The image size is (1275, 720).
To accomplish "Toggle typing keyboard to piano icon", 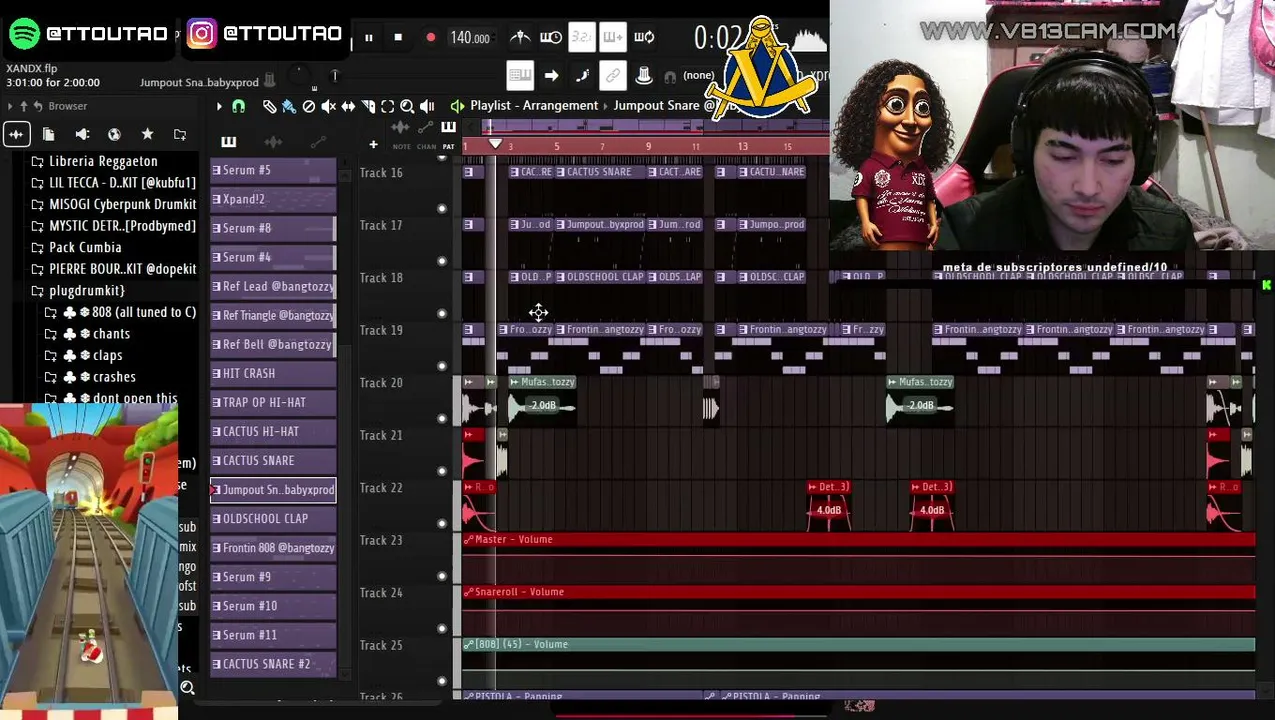I will click(x=519, y=75).
